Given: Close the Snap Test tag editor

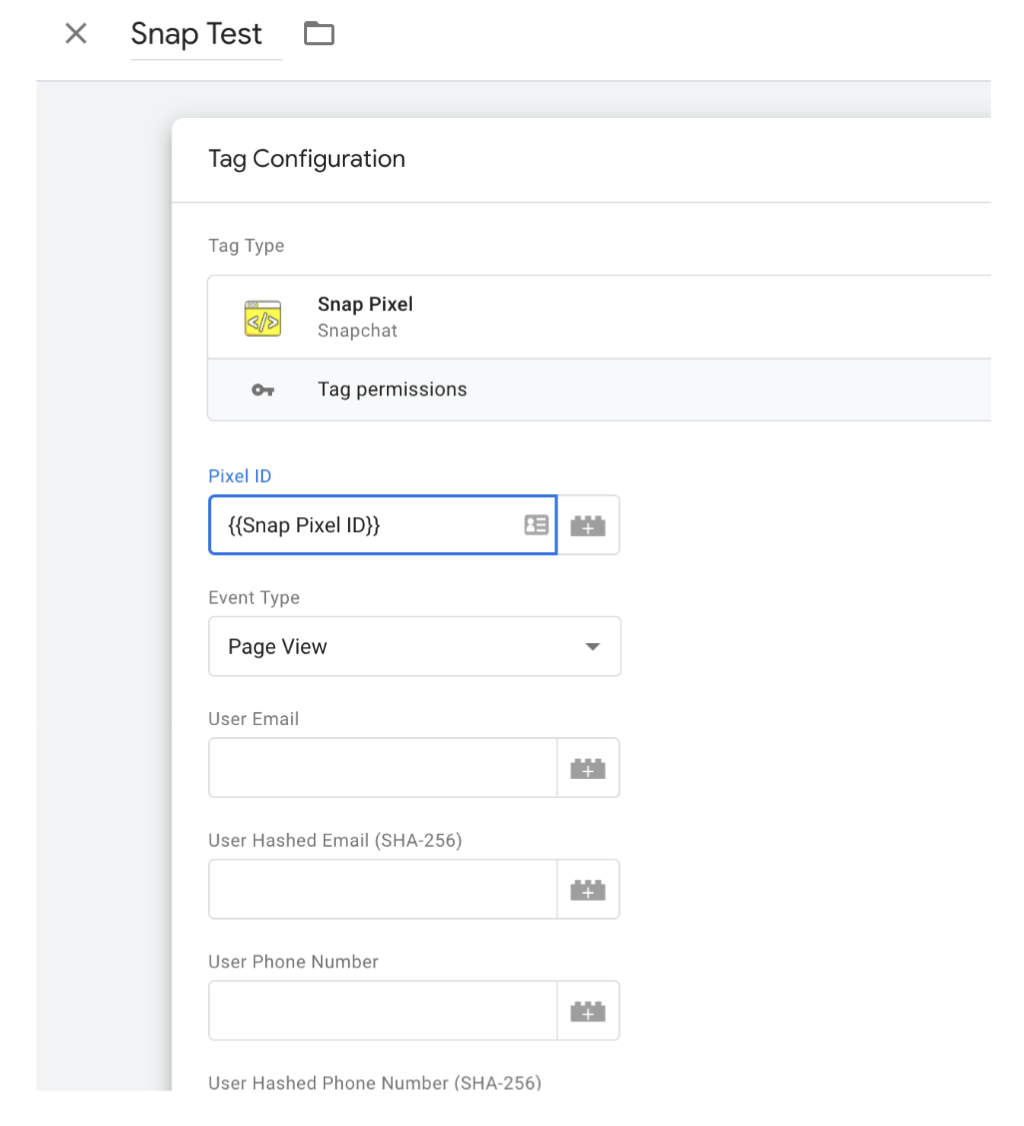Looking at the screenshot, I should [x=75, y=33].
